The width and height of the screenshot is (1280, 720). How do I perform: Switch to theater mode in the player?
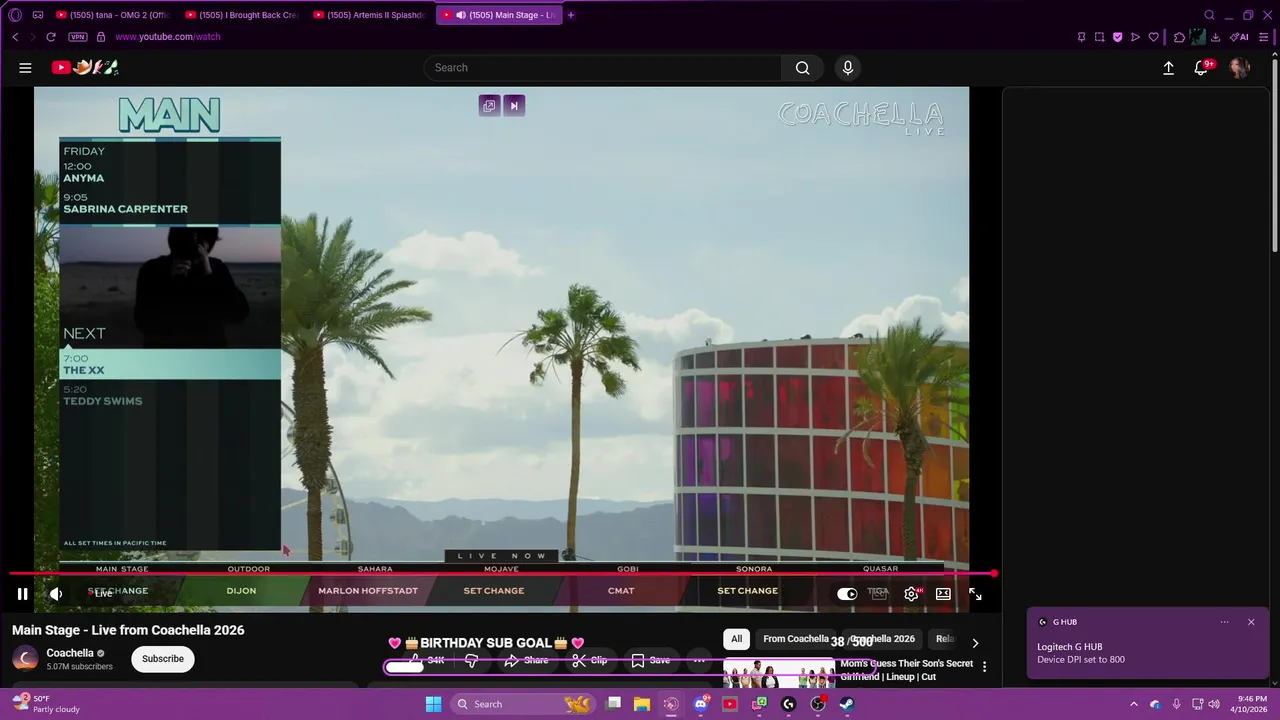pos(943,594)
